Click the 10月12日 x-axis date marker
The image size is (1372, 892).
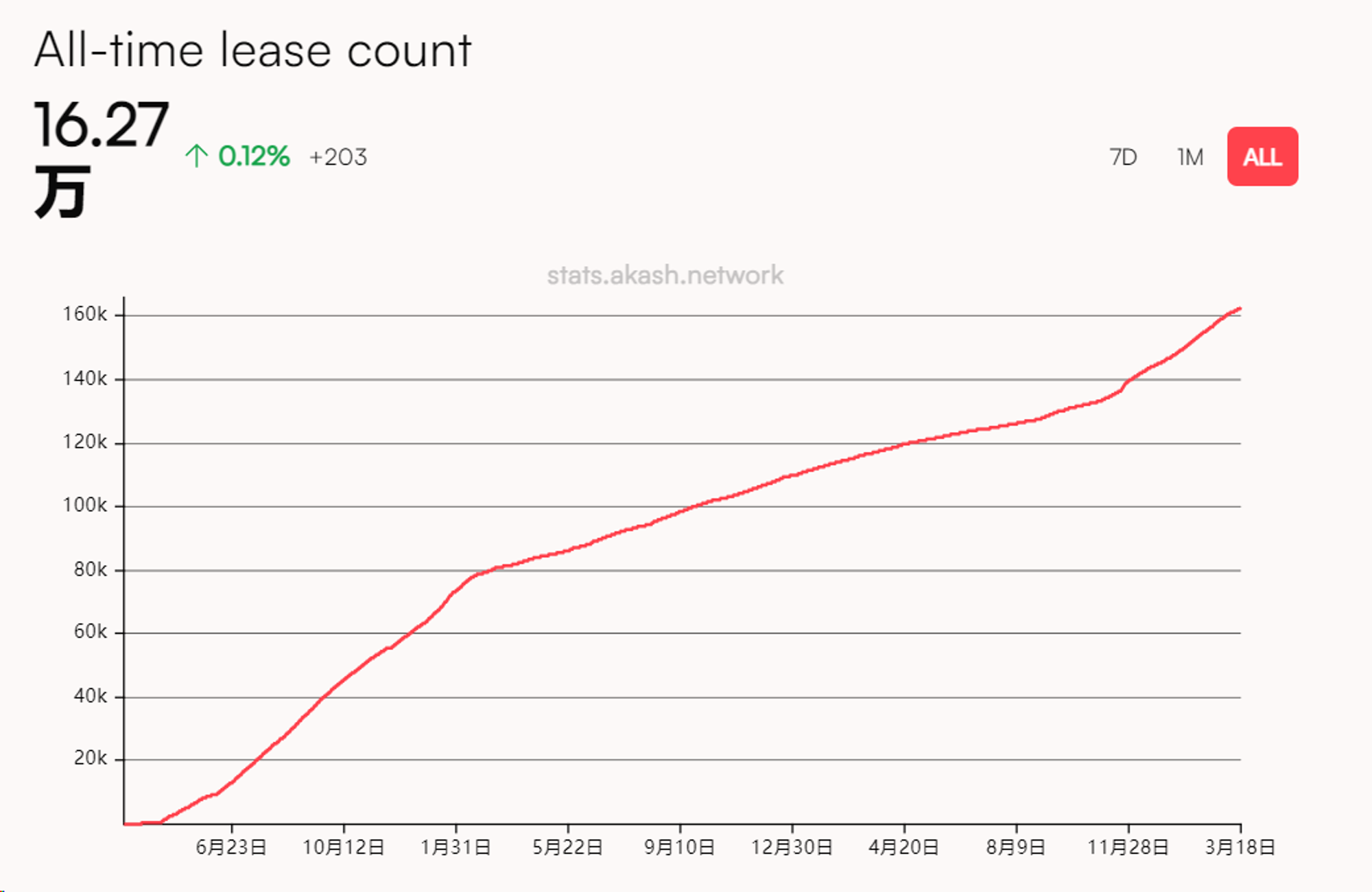[x=344, y=847]
